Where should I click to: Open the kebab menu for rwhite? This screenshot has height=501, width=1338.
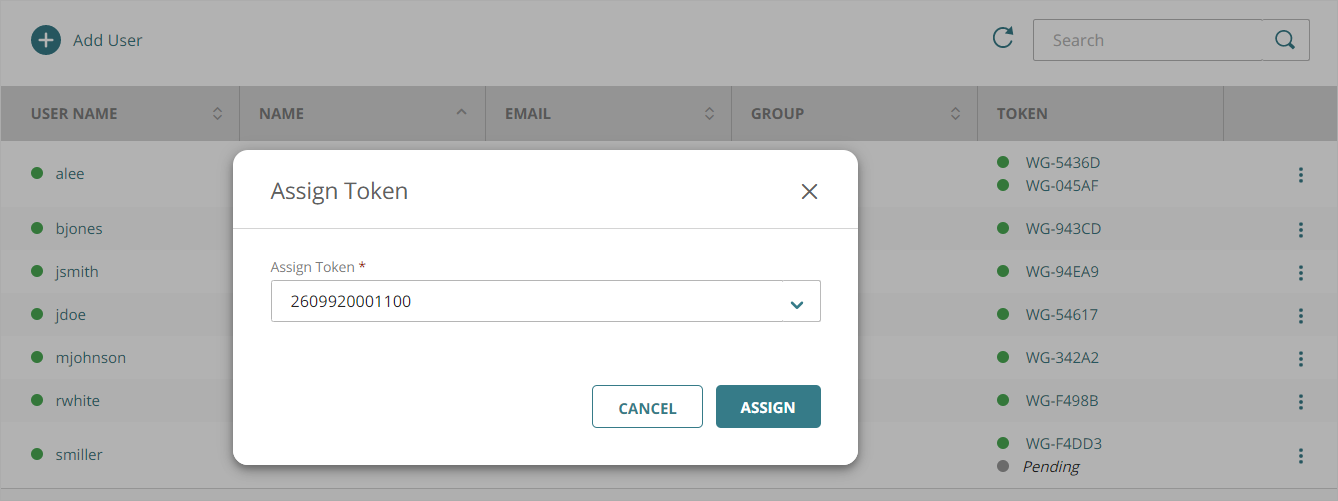[1300, 401]
